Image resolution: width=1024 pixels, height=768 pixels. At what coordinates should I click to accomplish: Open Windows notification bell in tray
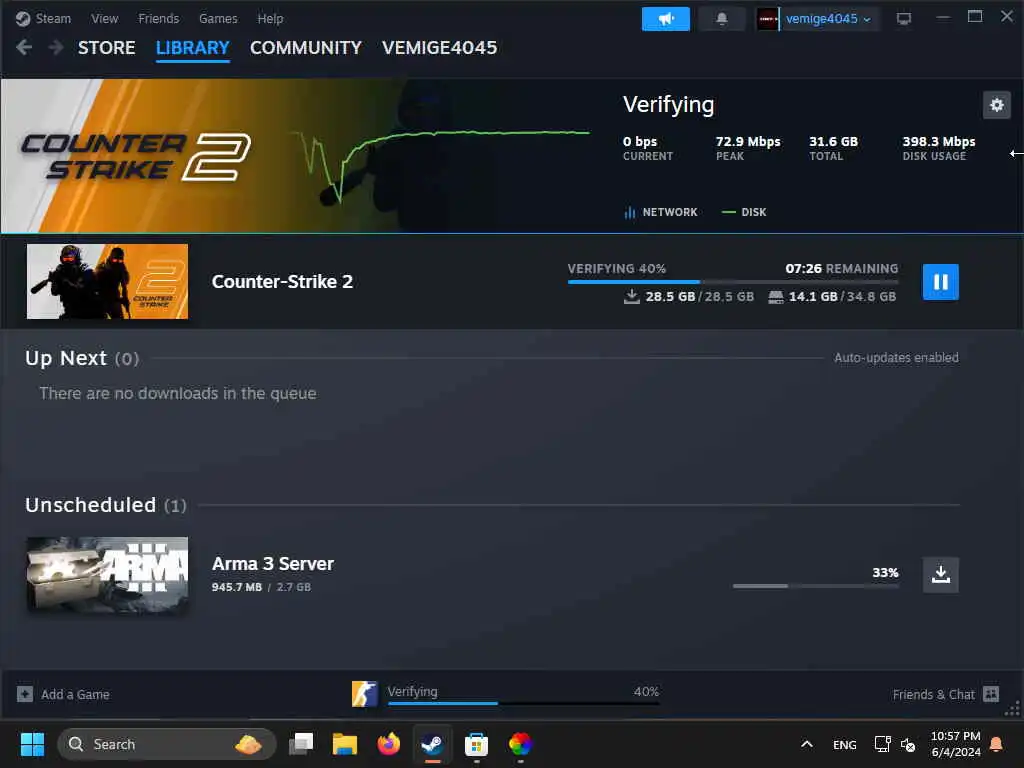pyautogui.click(x=997, y=744)
